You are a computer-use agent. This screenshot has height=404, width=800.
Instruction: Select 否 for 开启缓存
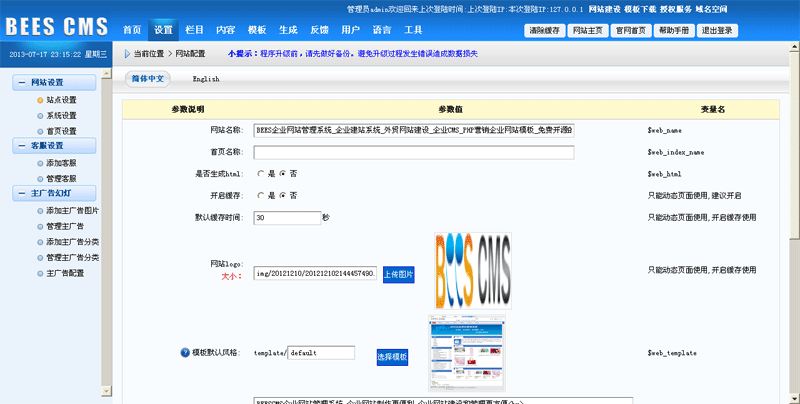283,195
